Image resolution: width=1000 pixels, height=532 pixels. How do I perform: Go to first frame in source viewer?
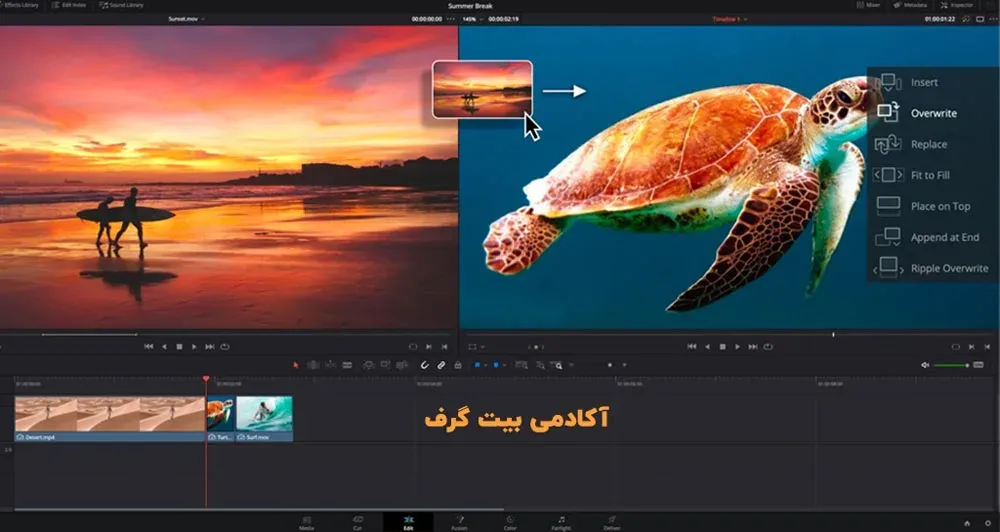149,346
